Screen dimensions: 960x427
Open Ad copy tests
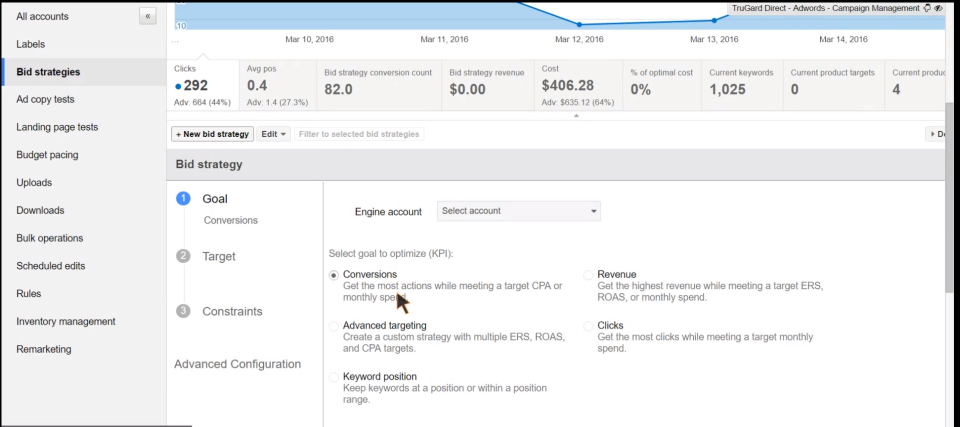[45, 99]
